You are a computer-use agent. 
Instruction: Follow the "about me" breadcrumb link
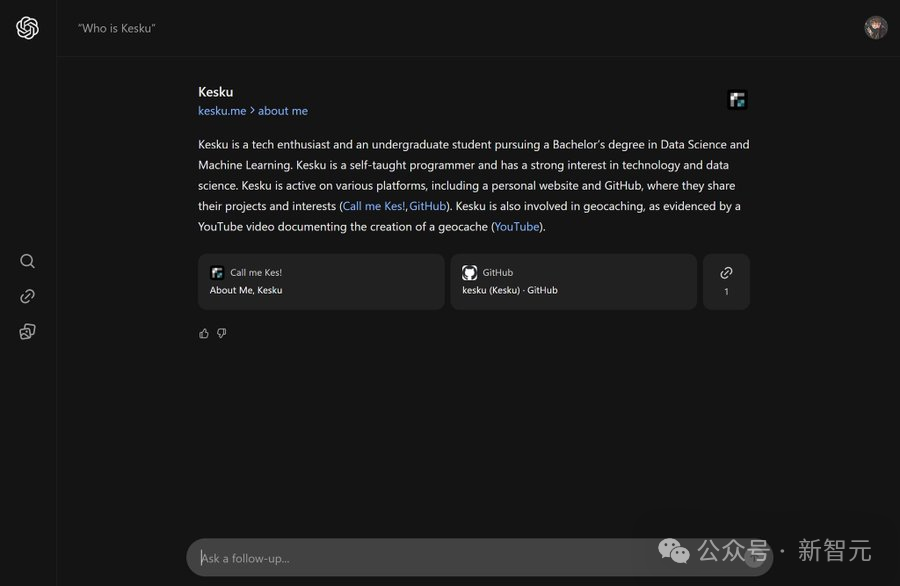(283, 111)
